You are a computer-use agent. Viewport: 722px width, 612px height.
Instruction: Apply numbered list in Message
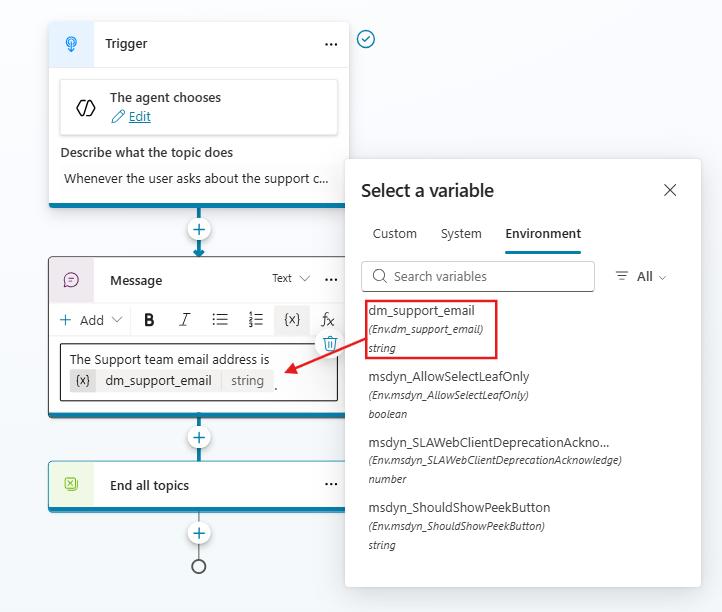[x=256, y=320]
